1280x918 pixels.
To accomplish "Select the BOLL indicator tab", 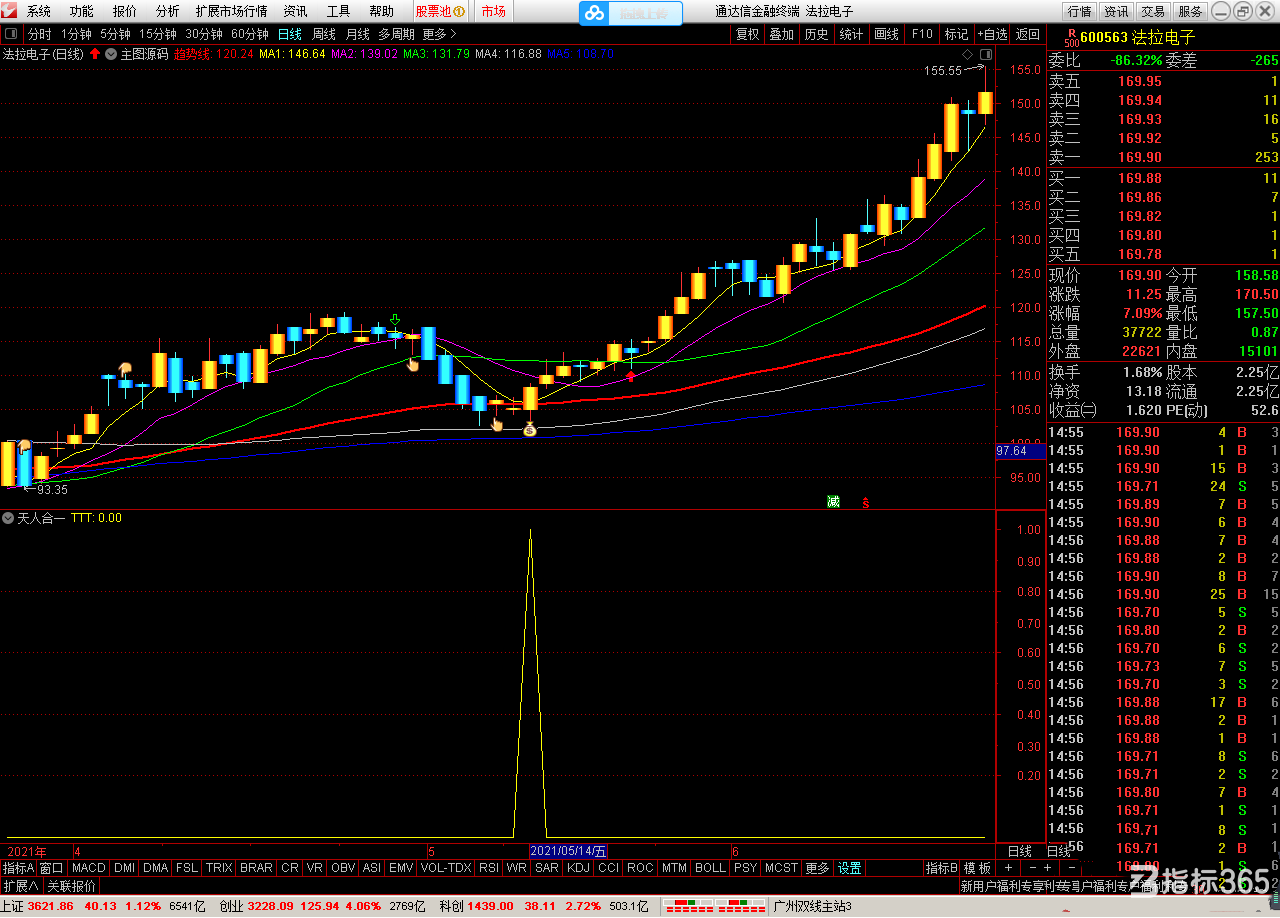I will point(710,868).
